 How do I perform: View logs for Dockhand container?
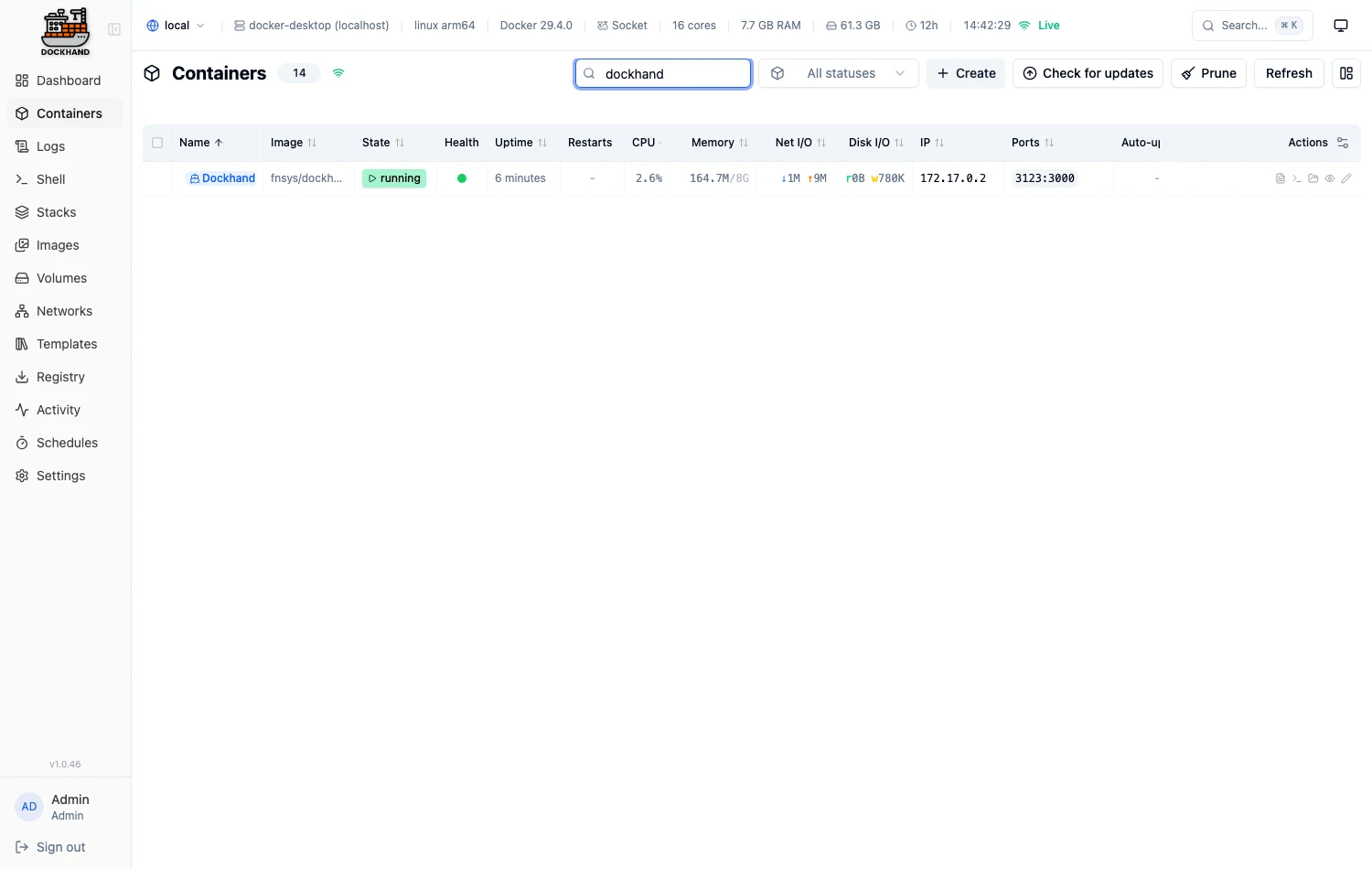(x=1281, y=178)
